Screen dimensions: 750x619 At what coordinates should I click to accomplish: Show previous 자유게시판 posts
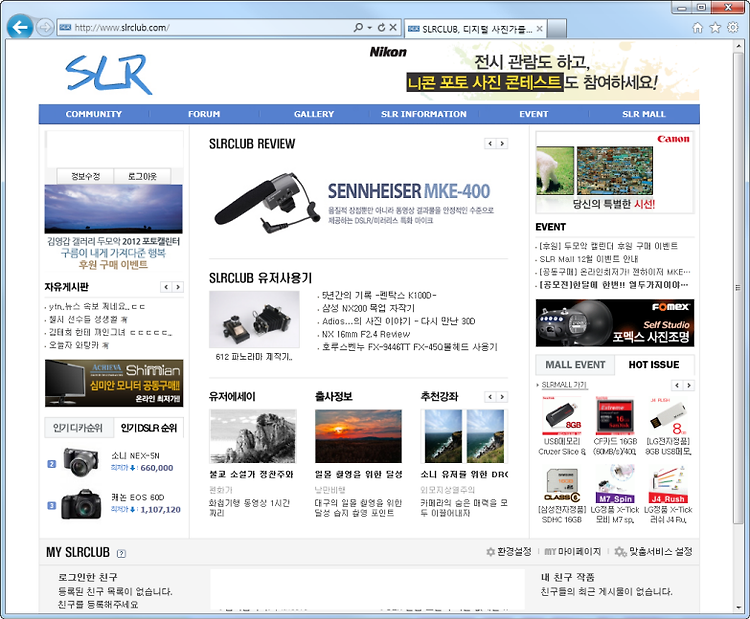point(166,287)
